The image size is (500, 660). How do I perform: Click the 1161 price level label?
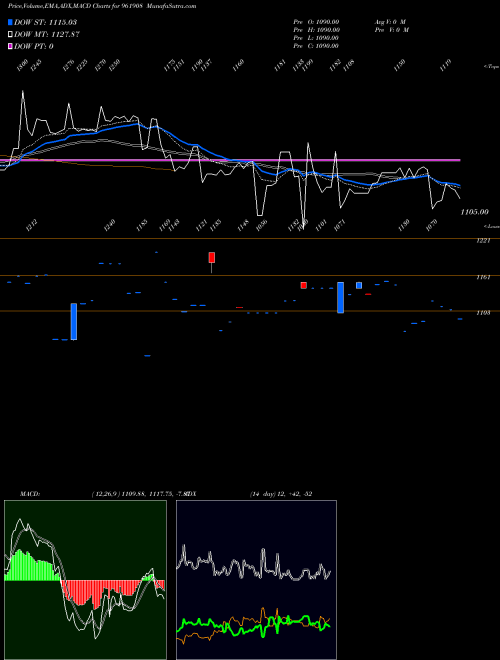click(485, 277)
